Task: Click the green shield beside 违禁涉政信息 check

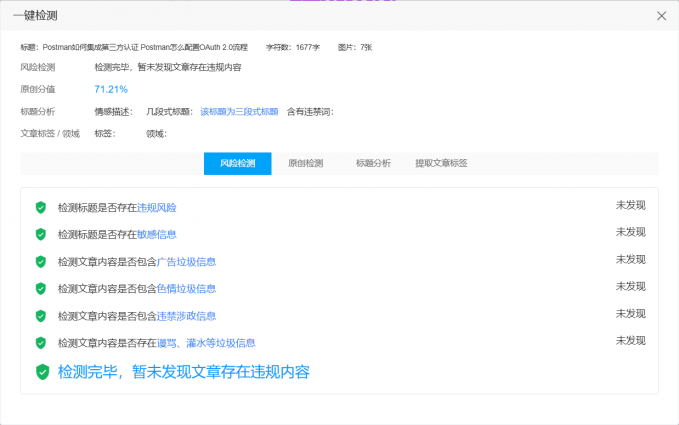Action: coord(41,316)
